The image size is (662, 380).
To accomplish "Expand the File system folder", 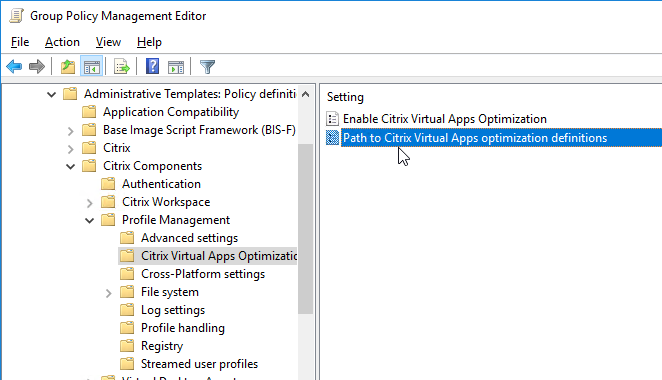I will pyautogui.click(x=109, y=293).
